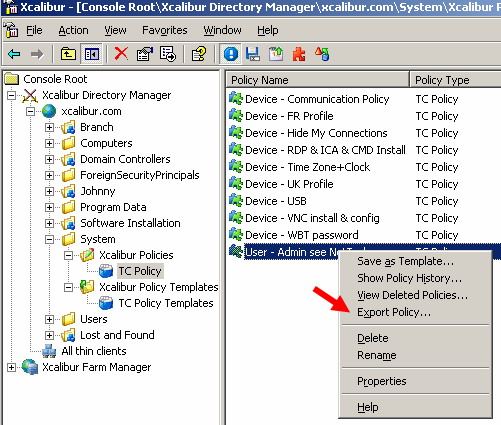Open Properties via toolbar icon
Viewport: 501px width, 425px height.
pos(145,54)
